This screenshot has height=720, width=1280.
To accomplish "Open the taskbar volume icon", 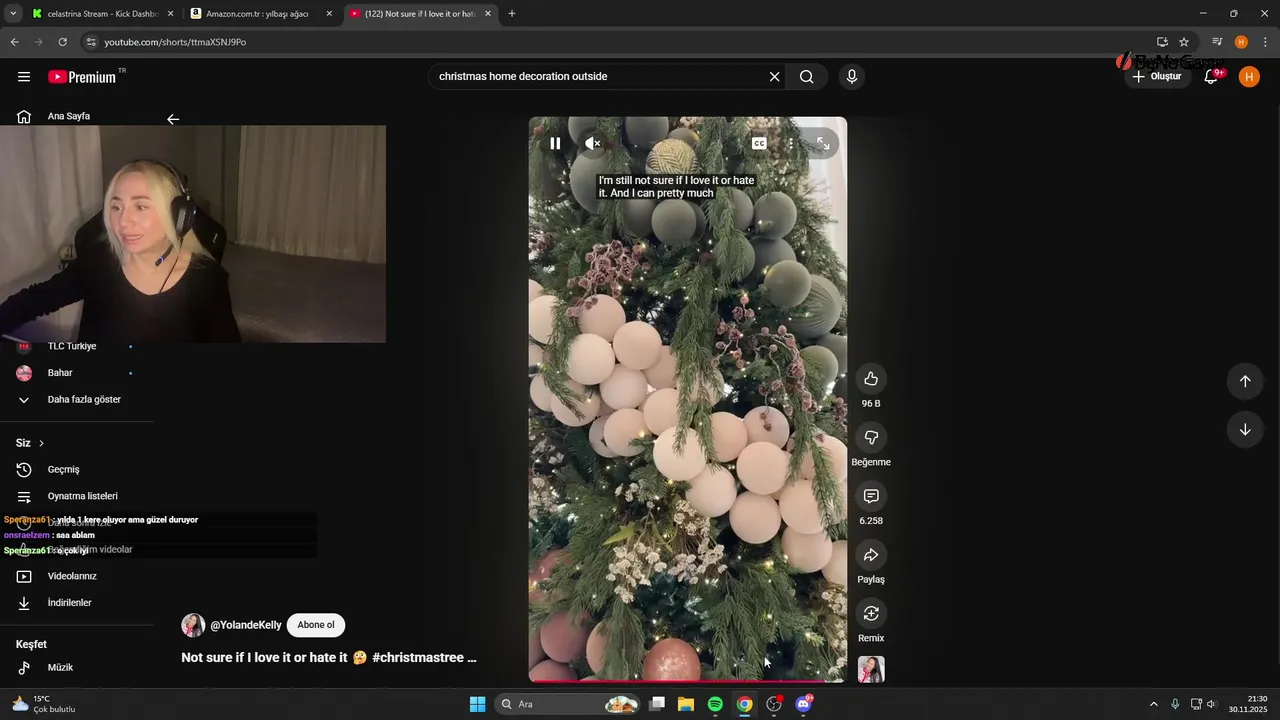I will tap(1211, 704).
